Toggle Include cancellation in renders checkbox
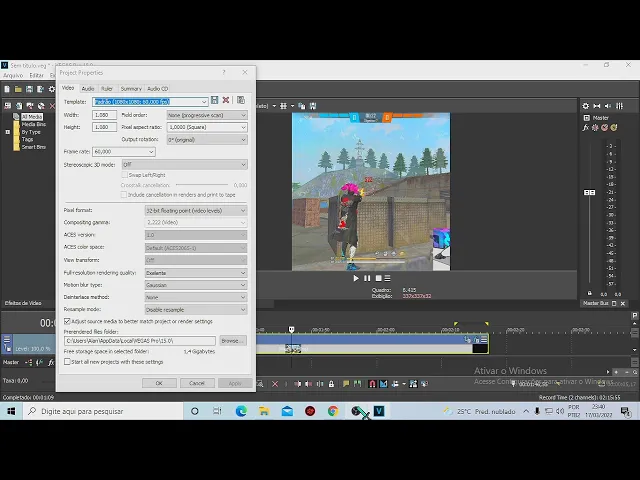Image resolution: width=640 pixels, height=480 pixels. pyautogui.click(x=124, y=195)
